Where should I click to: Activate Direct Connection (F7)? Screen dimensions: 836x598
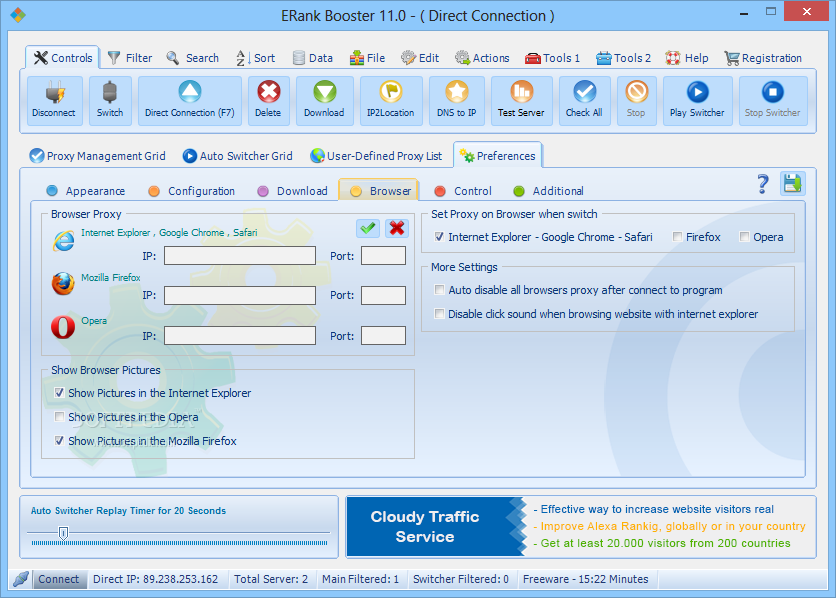point(190,101)
